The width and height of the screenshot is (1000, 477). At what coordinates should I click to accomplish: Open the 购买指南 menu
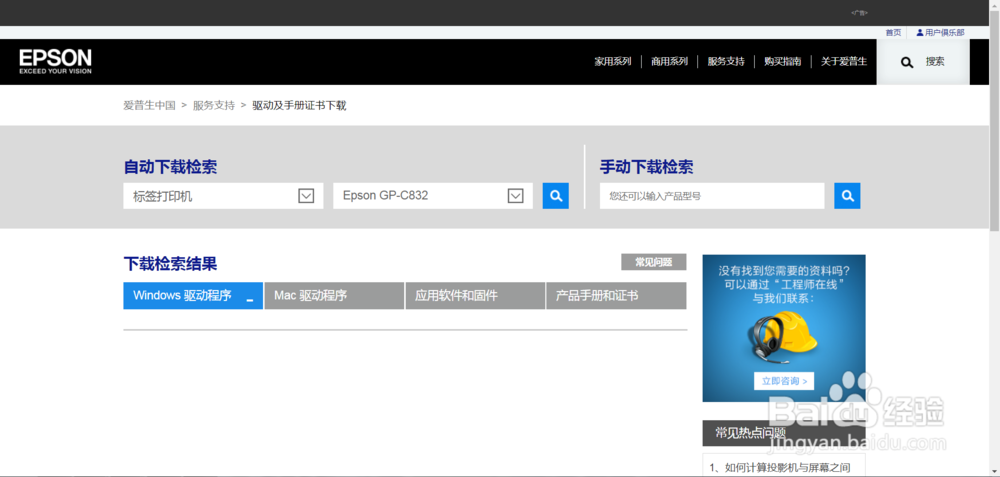(x=783, y=62)
